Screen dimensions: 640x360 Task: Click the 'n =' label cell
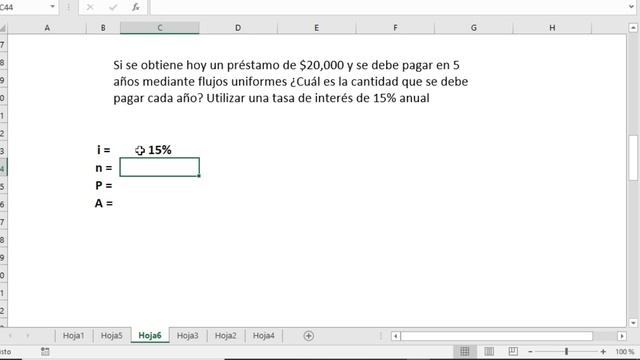click(x=103, y=168)
